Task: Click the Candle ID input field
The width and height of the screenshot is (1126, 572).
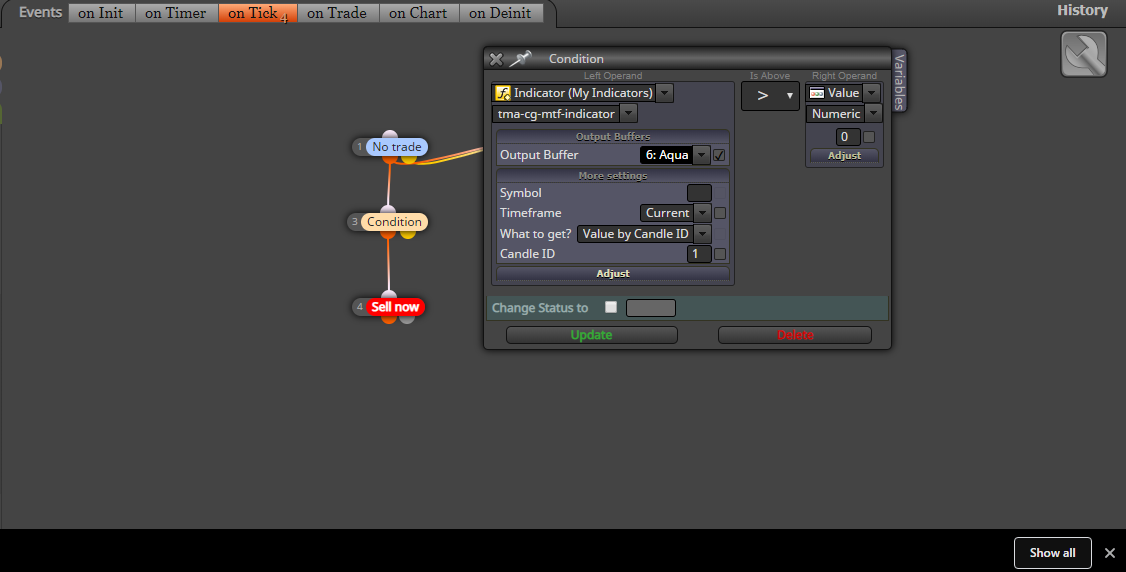Action: [x=699, y=254]
